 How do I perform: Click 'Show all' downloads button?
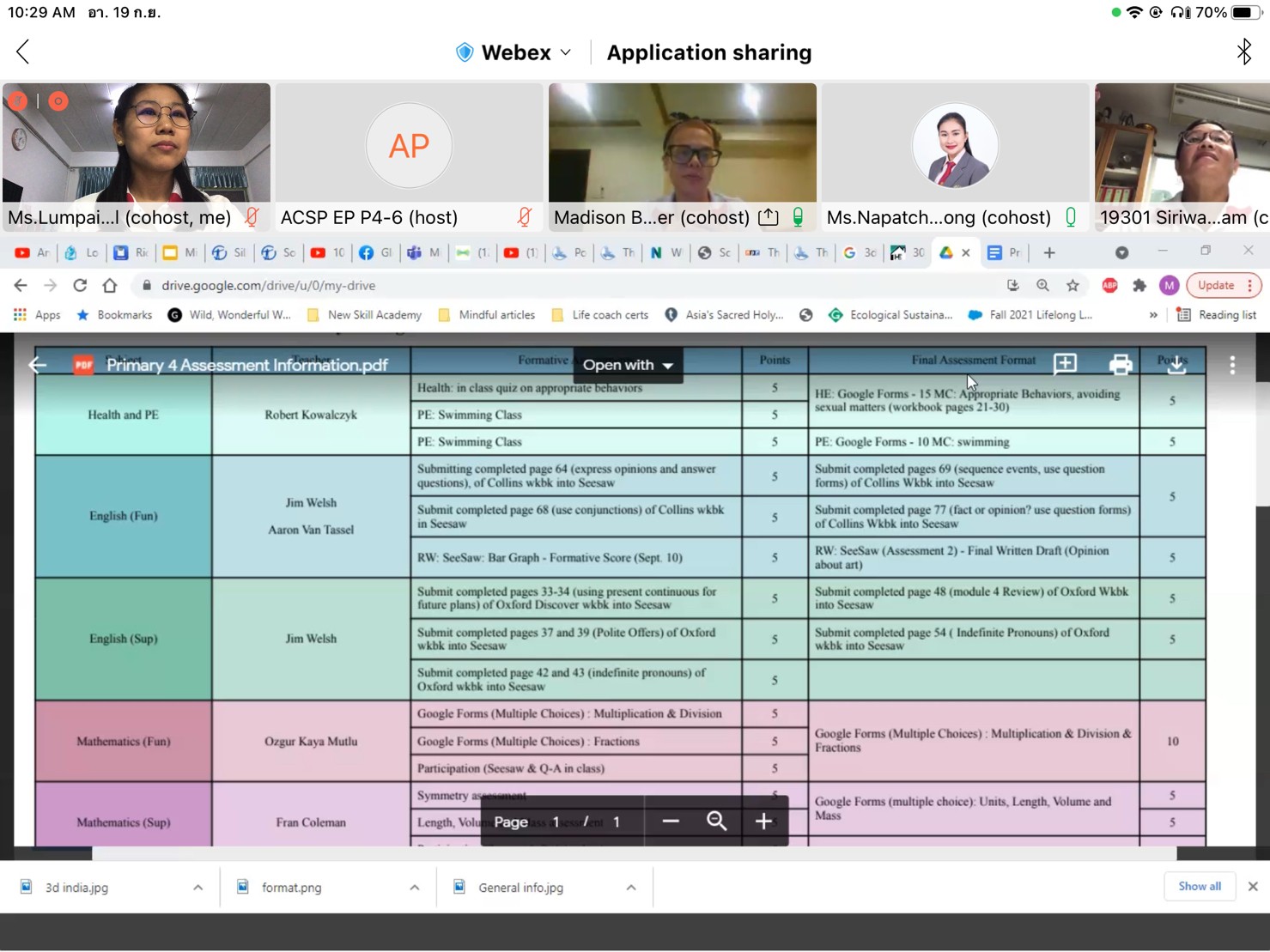point(1200,887)
